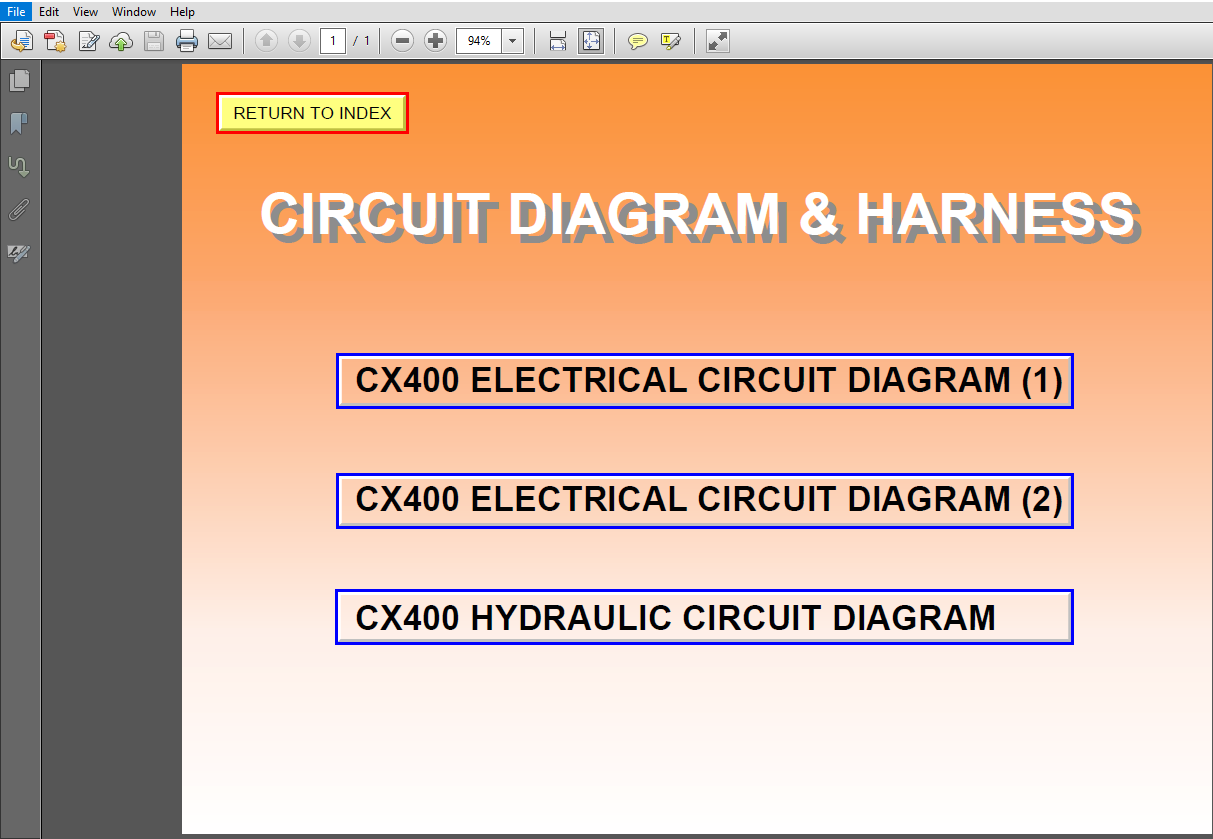Click the CIRCUIT DIAGRAM & HARNESS heading

pyautogui.click(x=698, y=215)
